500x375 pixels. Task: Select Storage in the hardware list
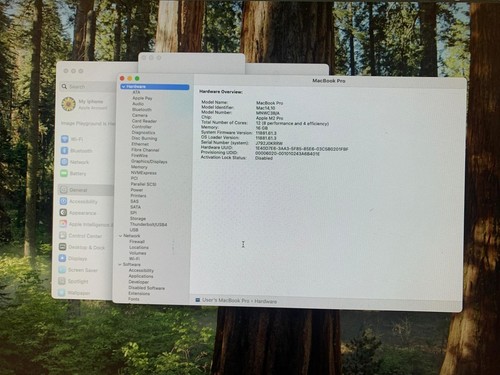(x=138, y=219)
